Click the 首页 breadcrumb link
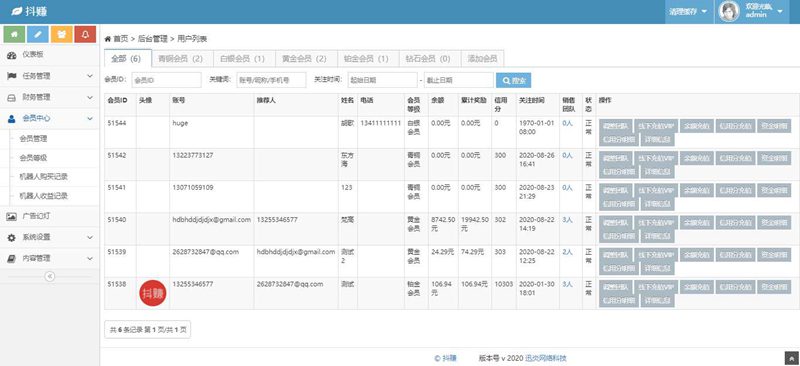The width and height of the screenshot is (800, 366). tap(121, 39)
